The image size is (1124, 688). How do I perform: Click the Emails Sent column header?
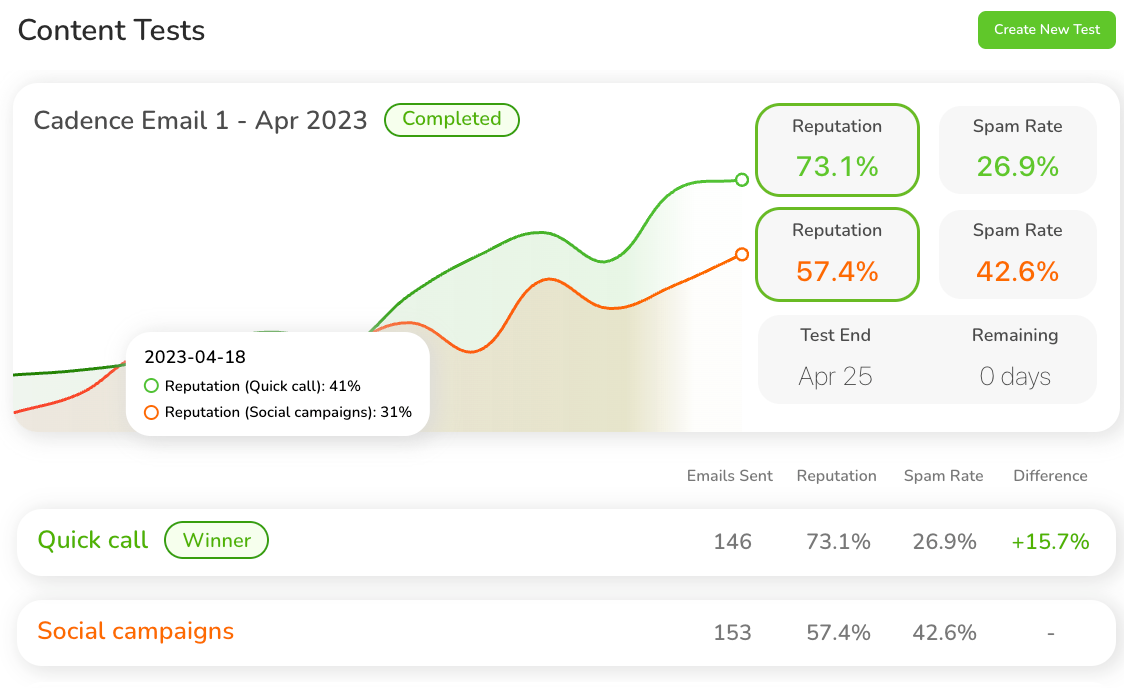pyautogui.click(x=729, y=476)
